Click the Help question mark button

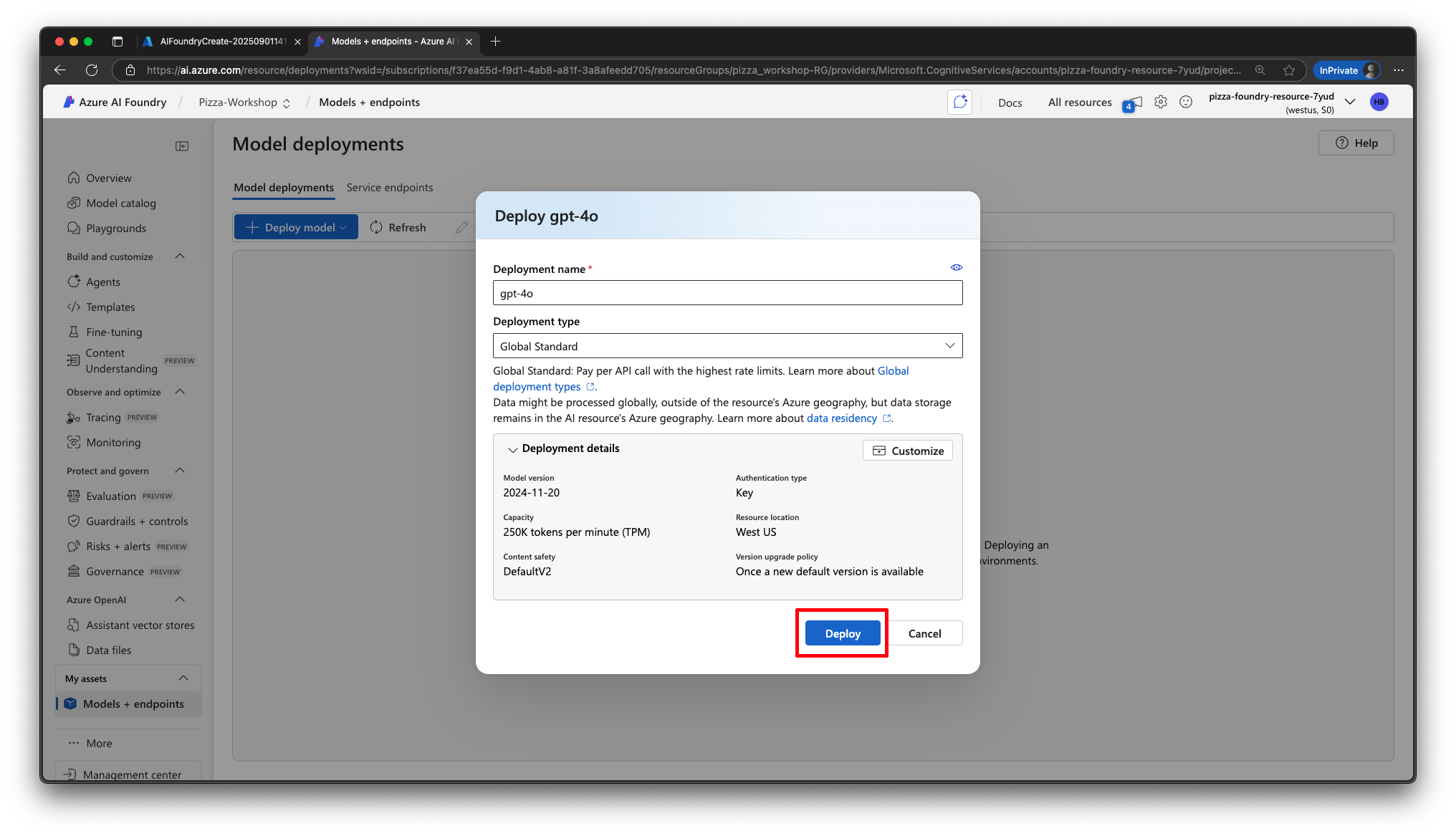tap(1356, 143)
